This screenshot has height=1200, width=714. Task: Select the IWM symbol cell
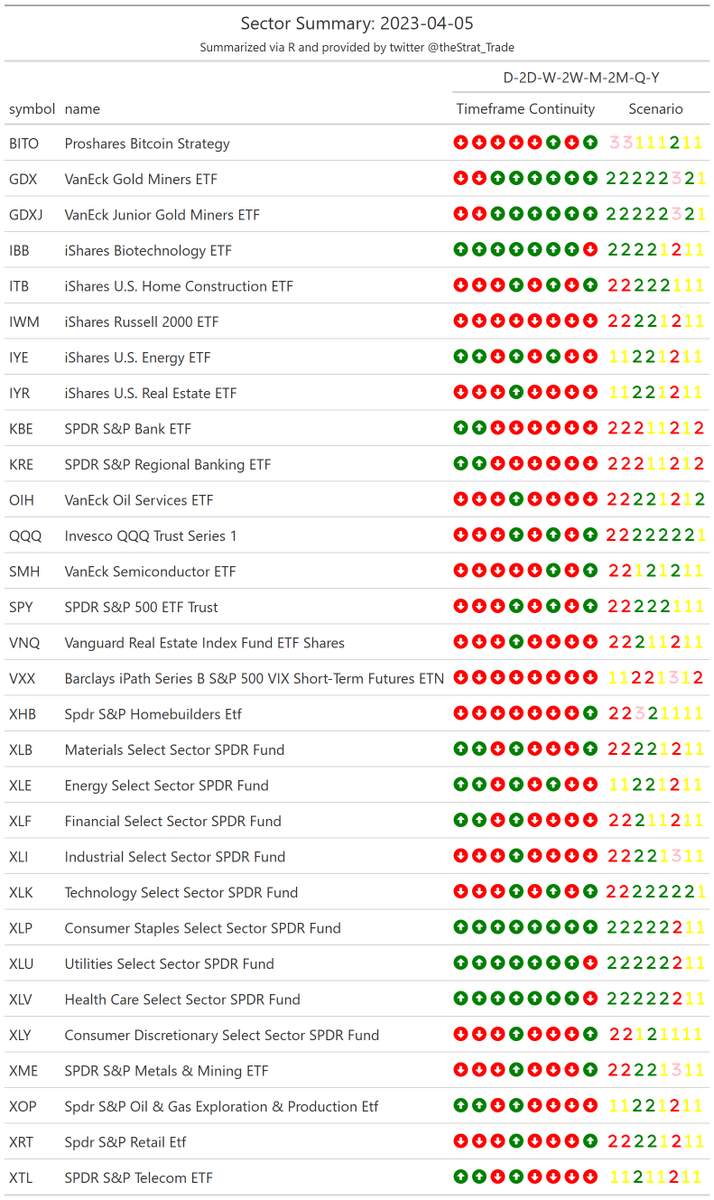(x=23, y=322)
